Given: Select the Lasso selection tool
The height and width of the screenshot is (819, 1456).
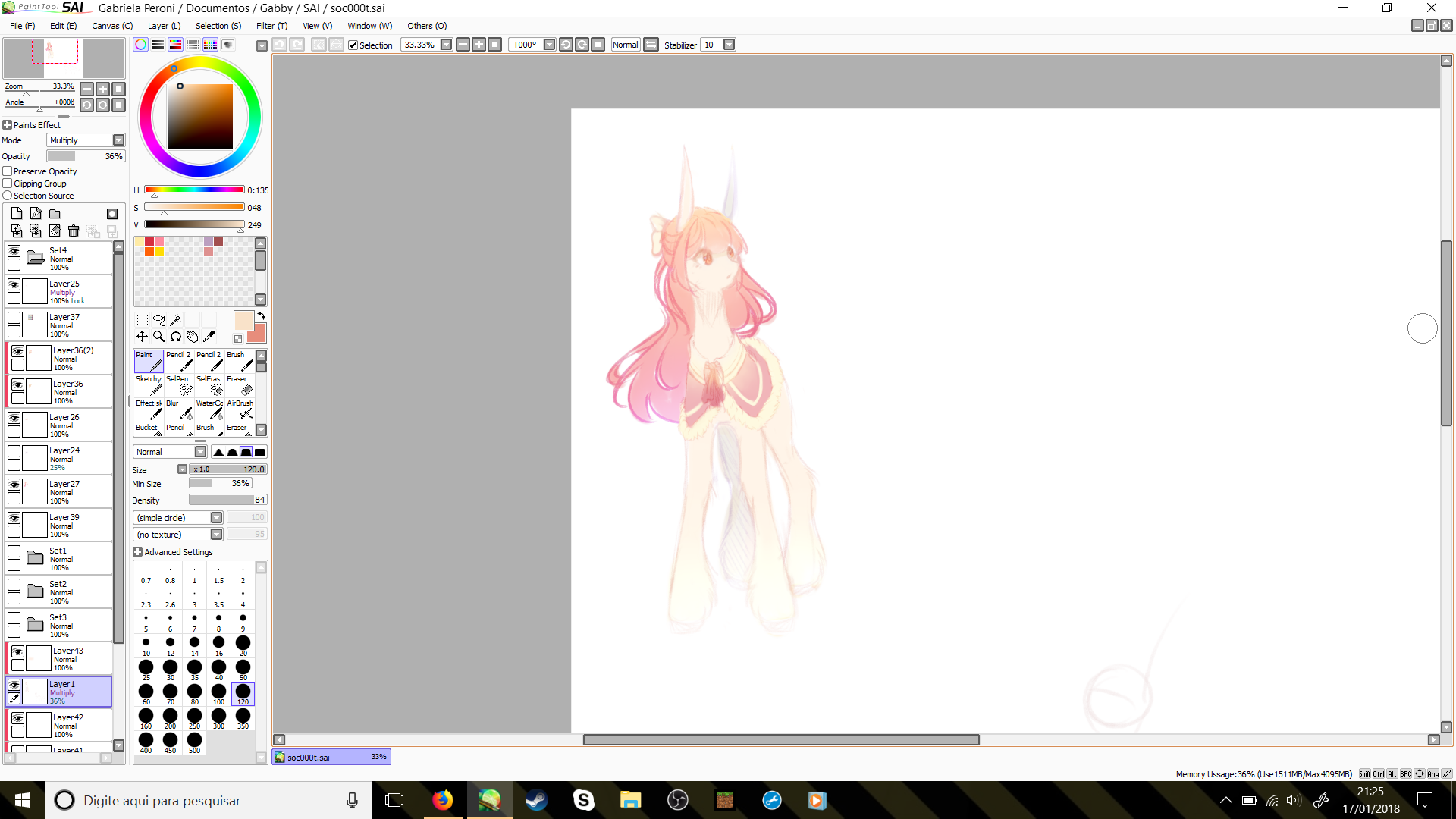Looking at the screenshot, I should tap(158, 320).
